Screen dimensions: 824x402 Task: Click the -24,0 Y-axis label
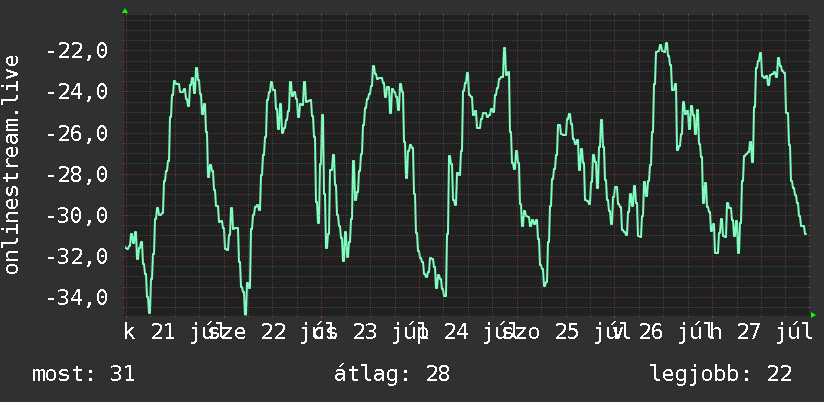point(77,92)
